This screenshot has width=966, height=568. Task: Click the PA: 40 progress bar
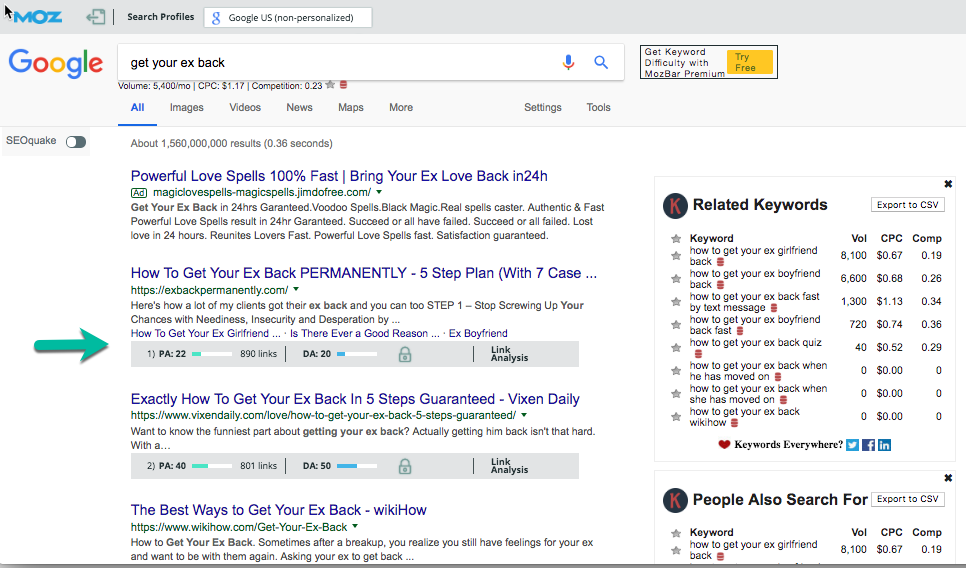click(212, 466)
